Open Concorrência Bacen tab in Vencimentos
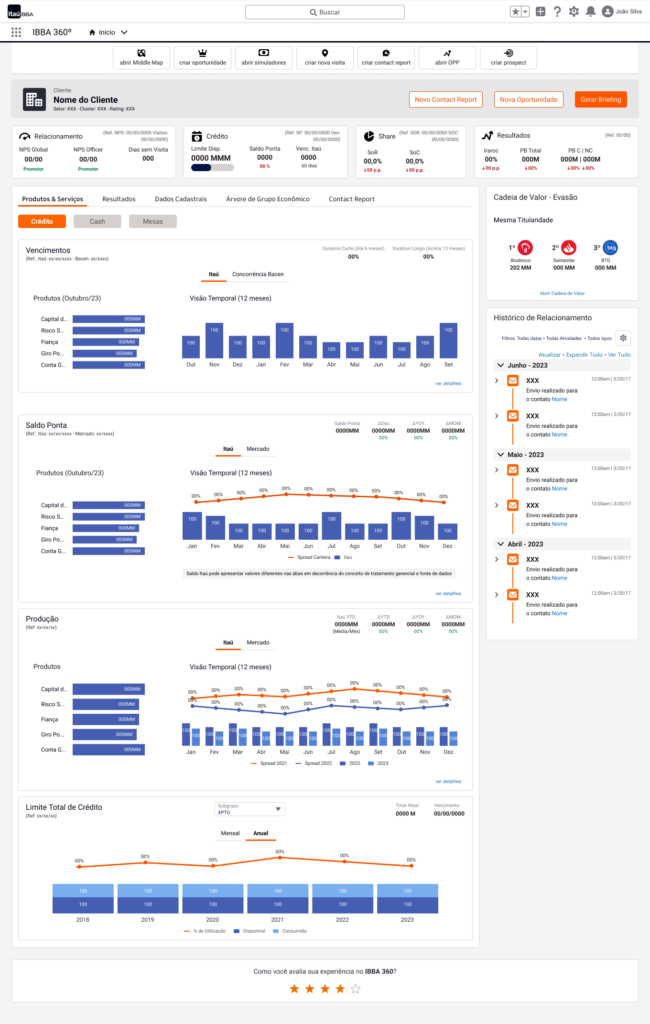Viewport: 650px width, 1024px height. click(258, 274)
